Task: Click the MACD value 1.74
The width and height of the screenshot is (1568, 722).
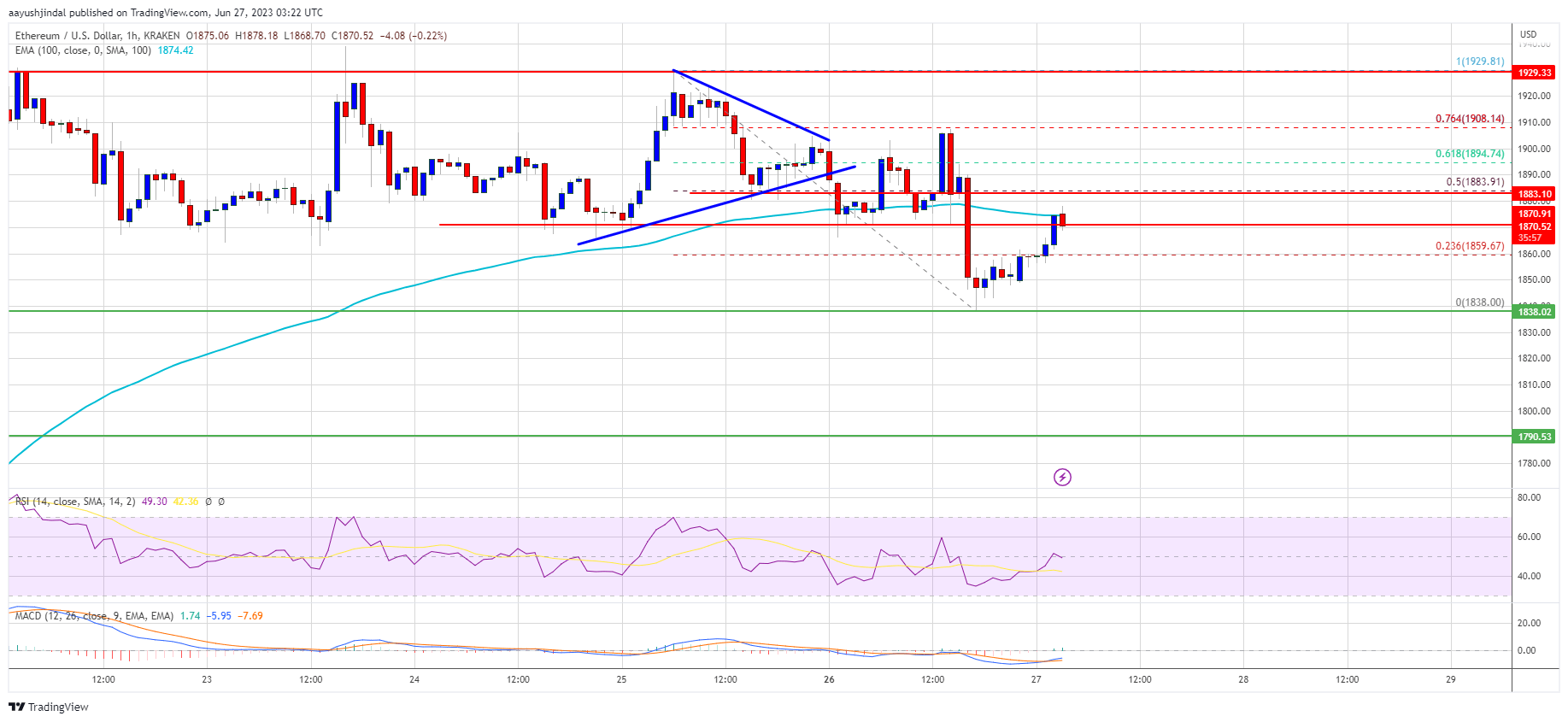Action: click(x=190, y=615)
